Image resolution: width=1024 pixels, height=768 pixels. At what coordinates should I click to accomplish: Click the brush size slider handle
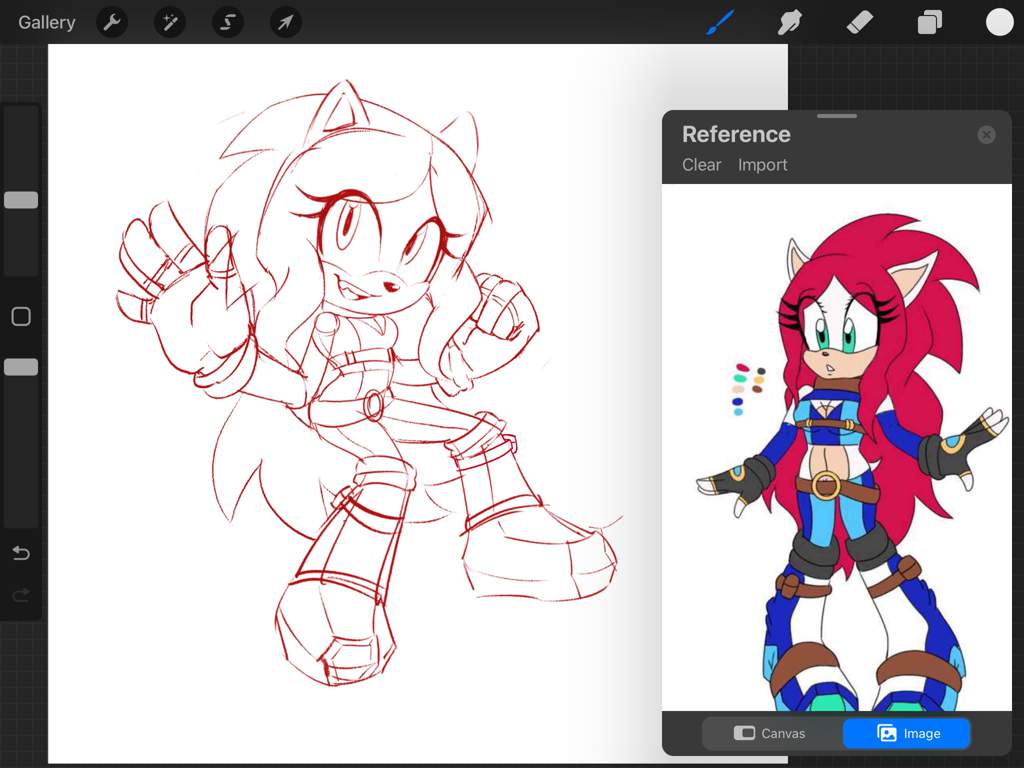tap(21, 200)
